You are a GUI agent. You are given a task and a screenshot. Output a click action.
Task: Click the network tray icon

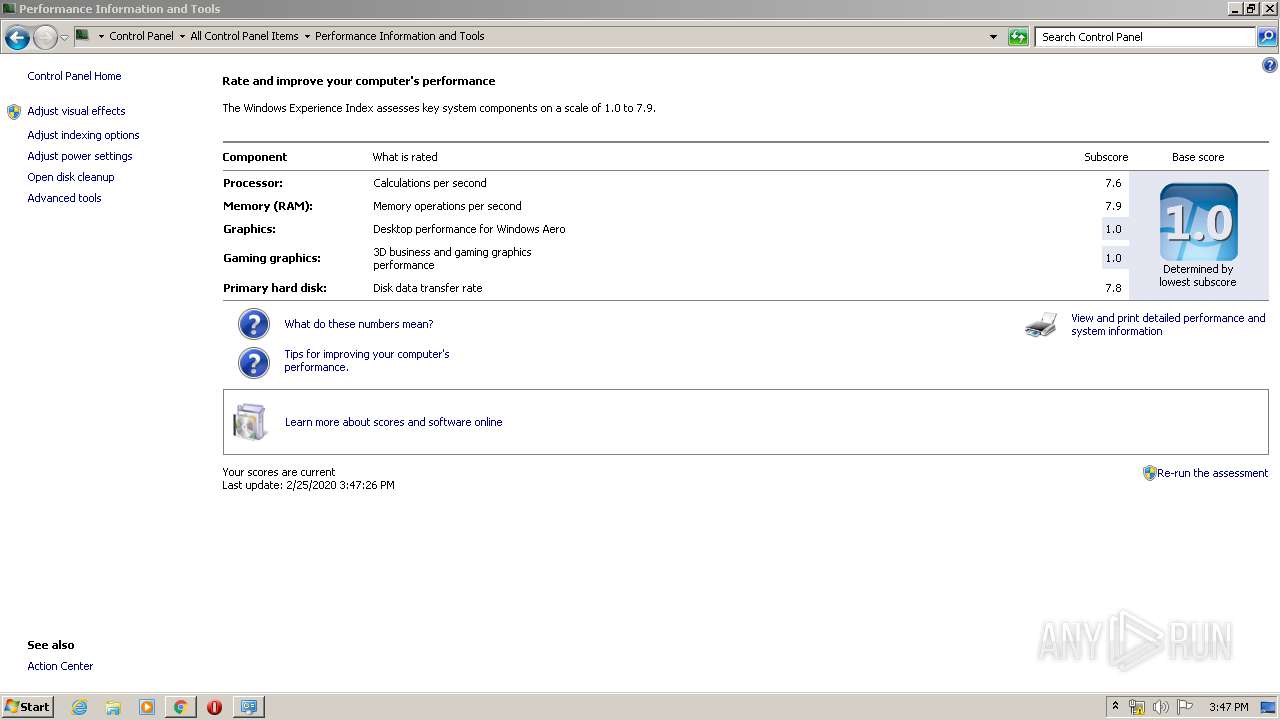click(x=1137, y=707)
